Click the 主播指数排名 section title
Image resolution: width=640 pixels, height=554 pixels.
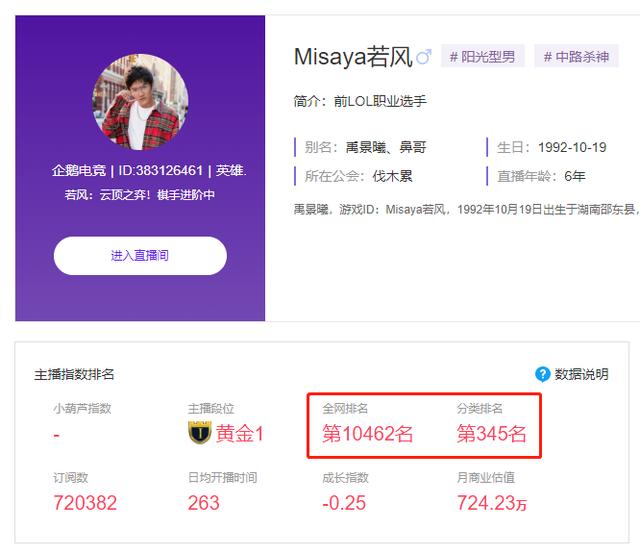(74, 374)
